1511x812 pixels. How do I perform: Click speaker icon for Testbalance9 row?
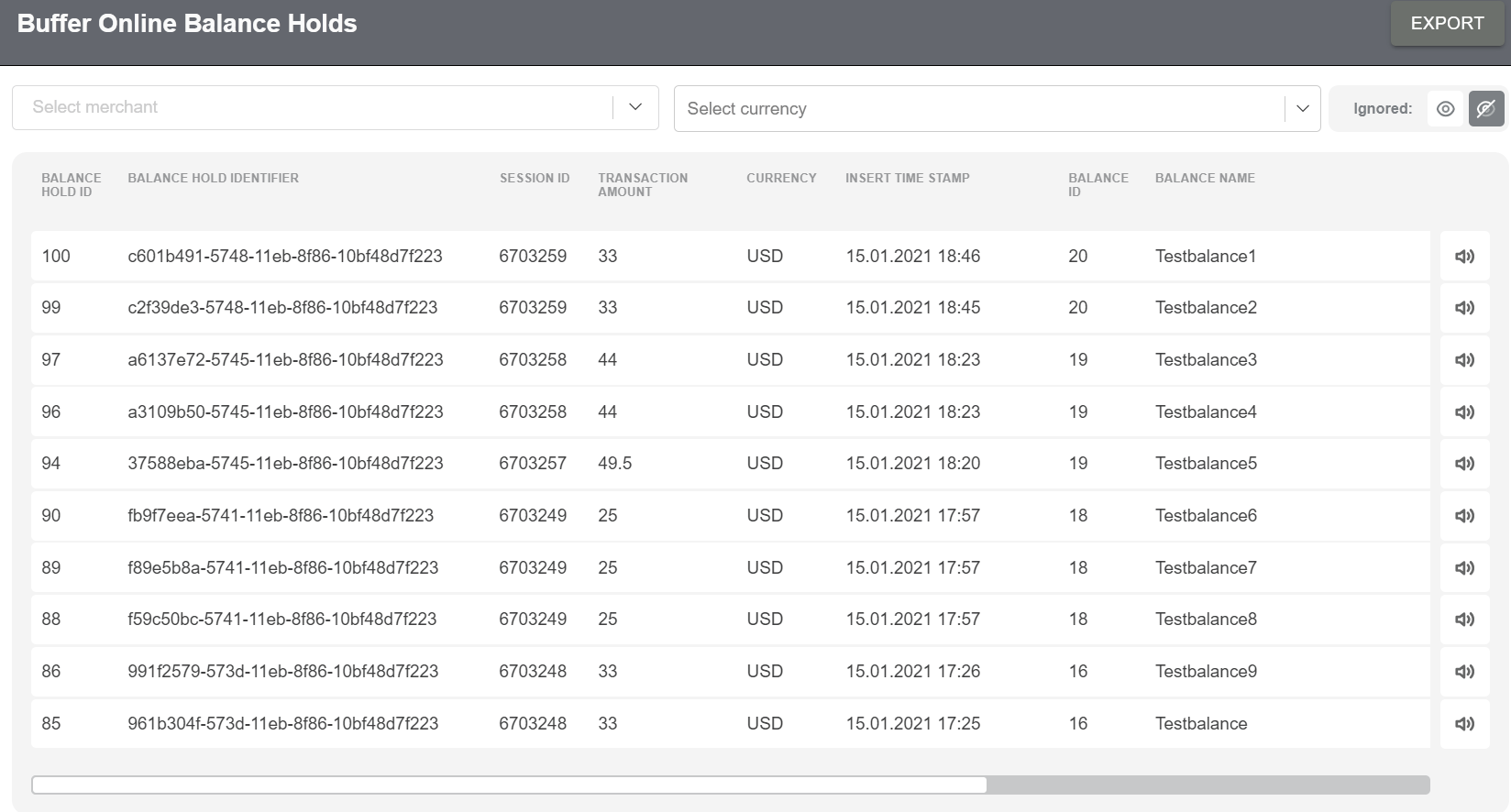(x=1464, y=672)
